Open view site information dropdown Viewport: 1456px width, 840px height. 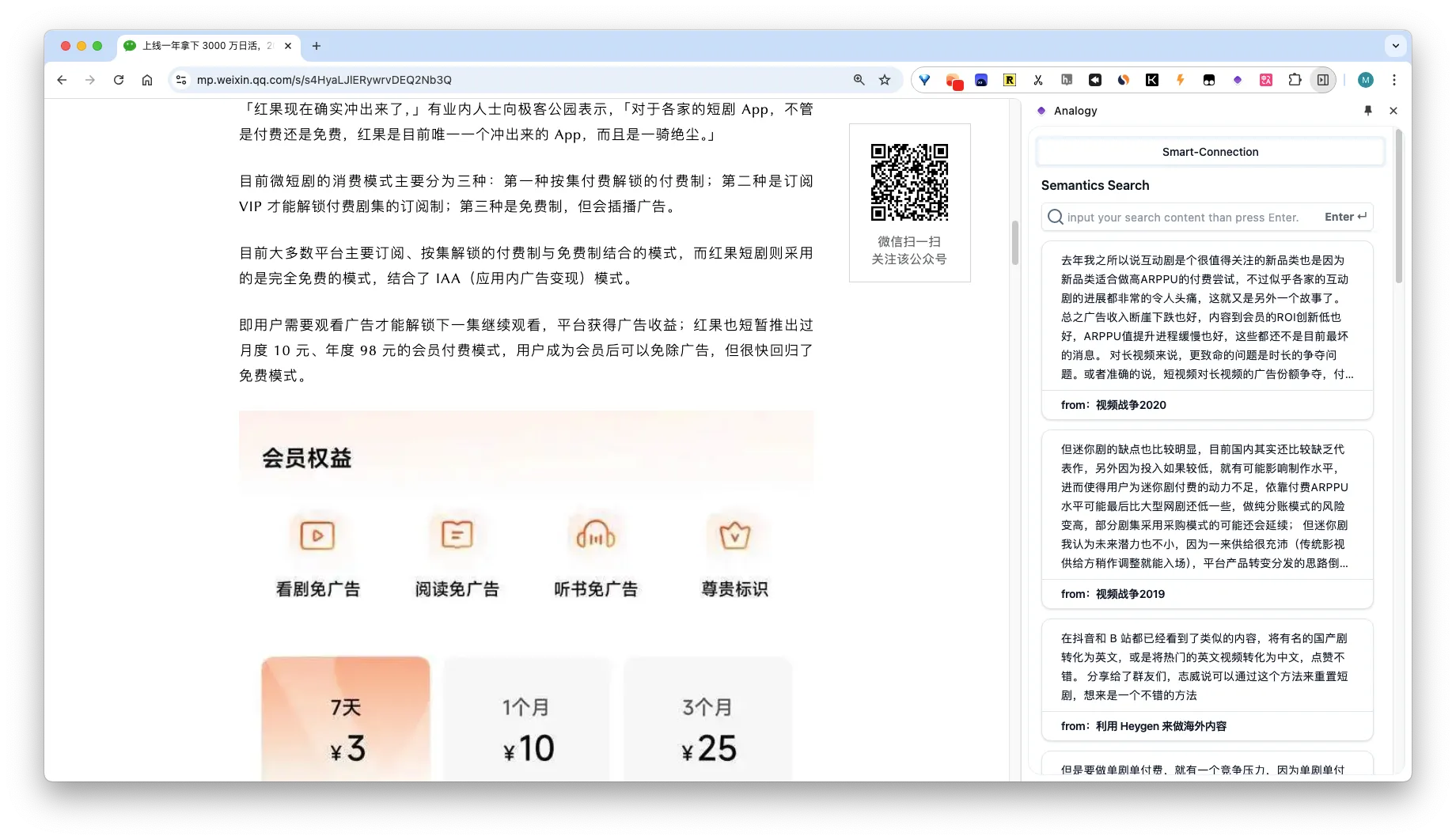click(181, 80)
